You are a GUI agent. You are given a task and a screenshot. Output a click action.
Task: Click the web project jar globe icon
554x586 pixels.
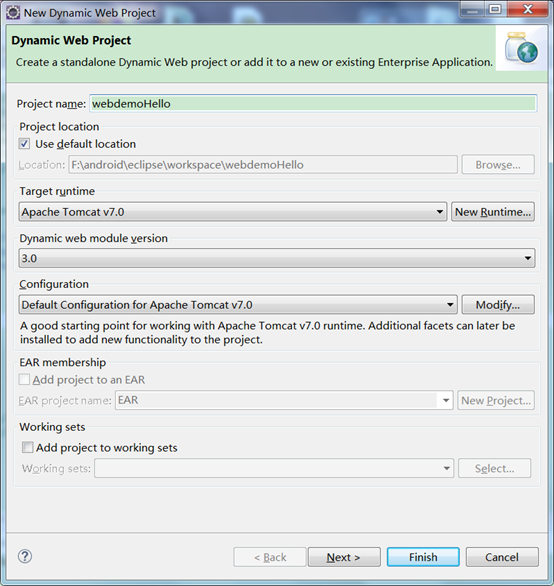(521, 48)
